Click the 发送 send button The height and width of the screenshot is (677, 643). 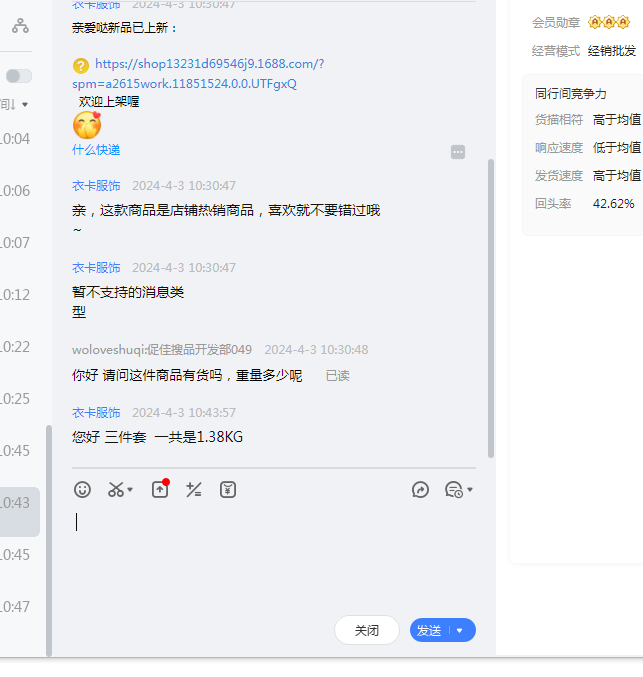429,631
